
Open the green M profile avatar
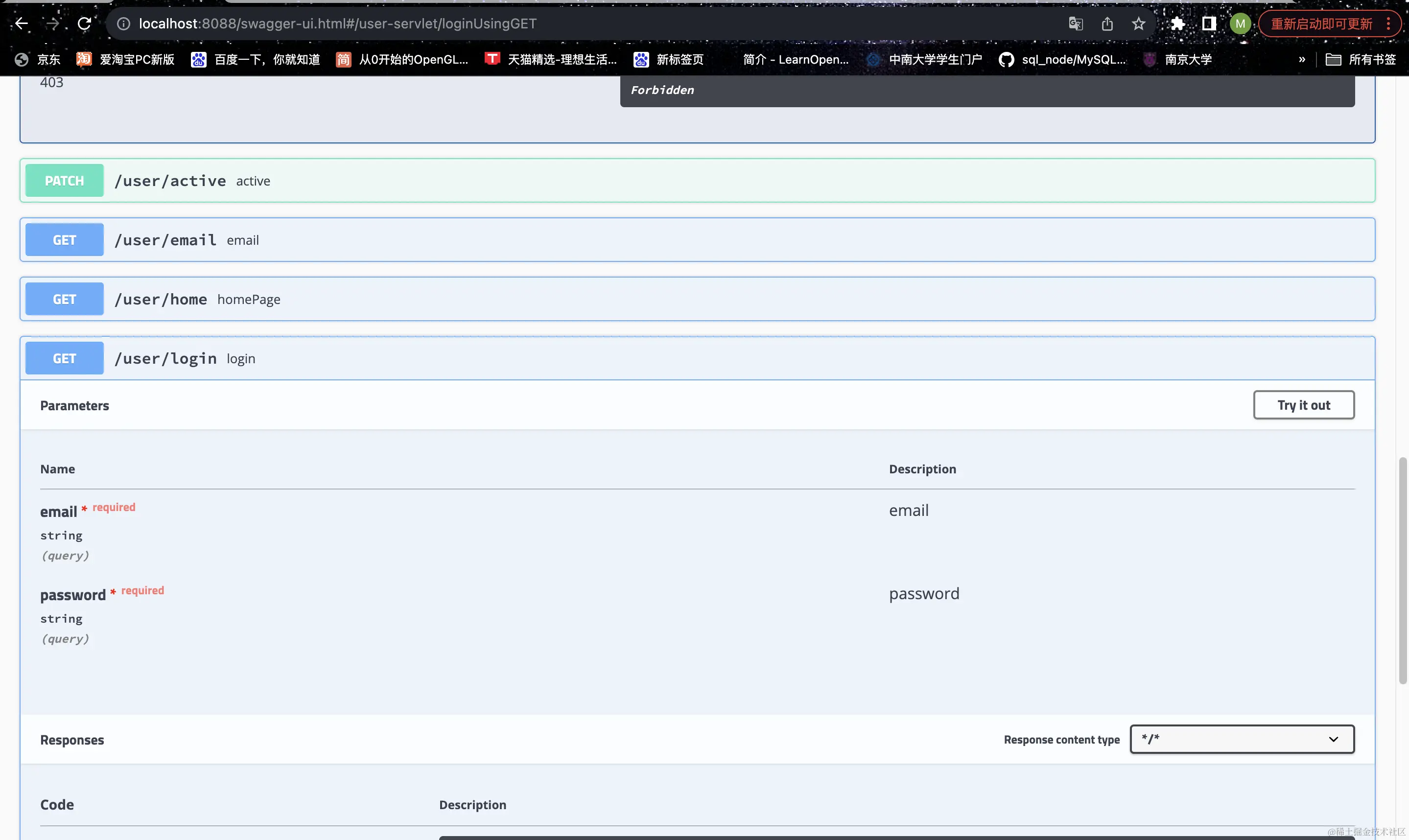point(1240,23)
